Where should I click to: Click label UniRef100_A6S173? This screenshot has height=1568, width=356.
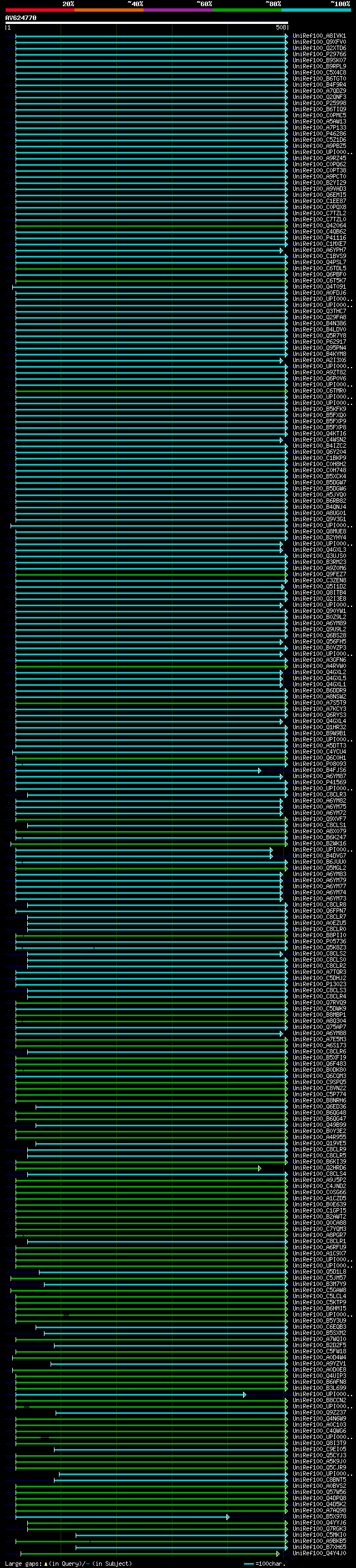point(319,1046)
